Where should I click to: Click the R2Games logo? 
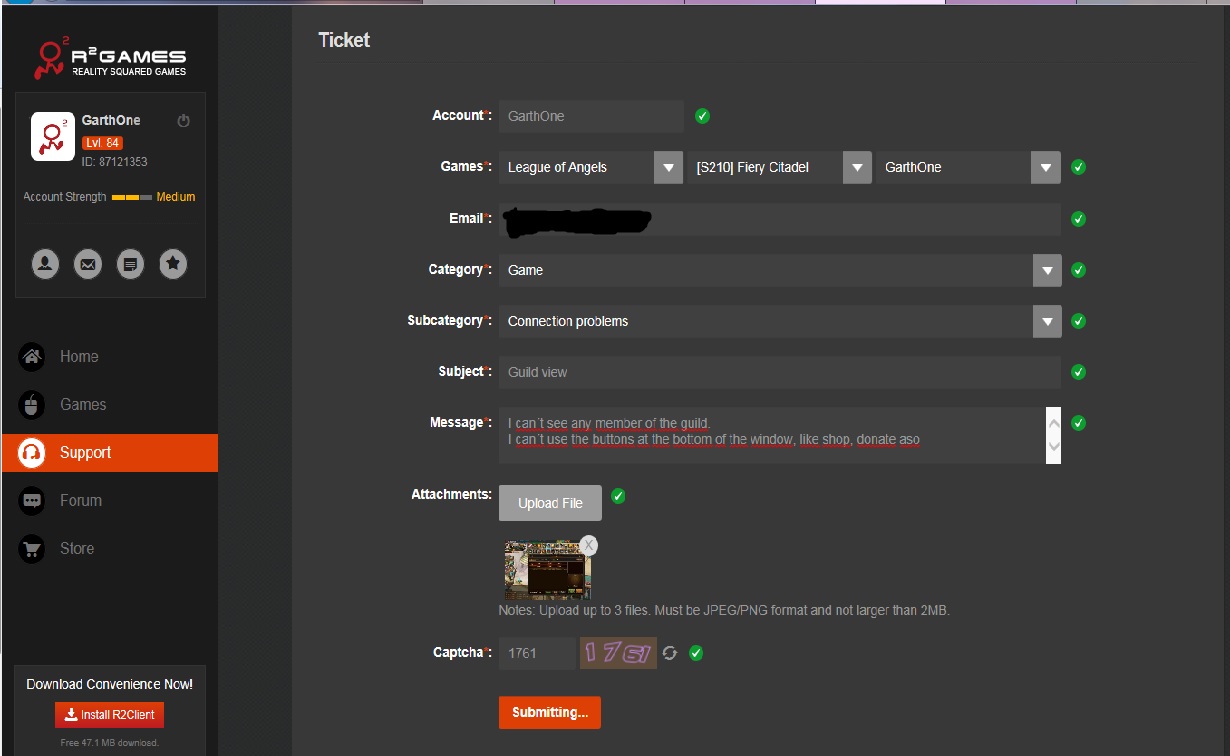point(110,60)
